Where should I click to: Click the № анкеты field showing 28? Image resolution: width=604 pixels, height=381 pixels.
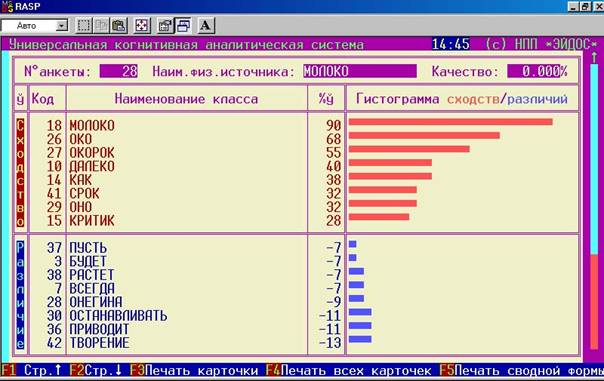(x=119, y=71)
